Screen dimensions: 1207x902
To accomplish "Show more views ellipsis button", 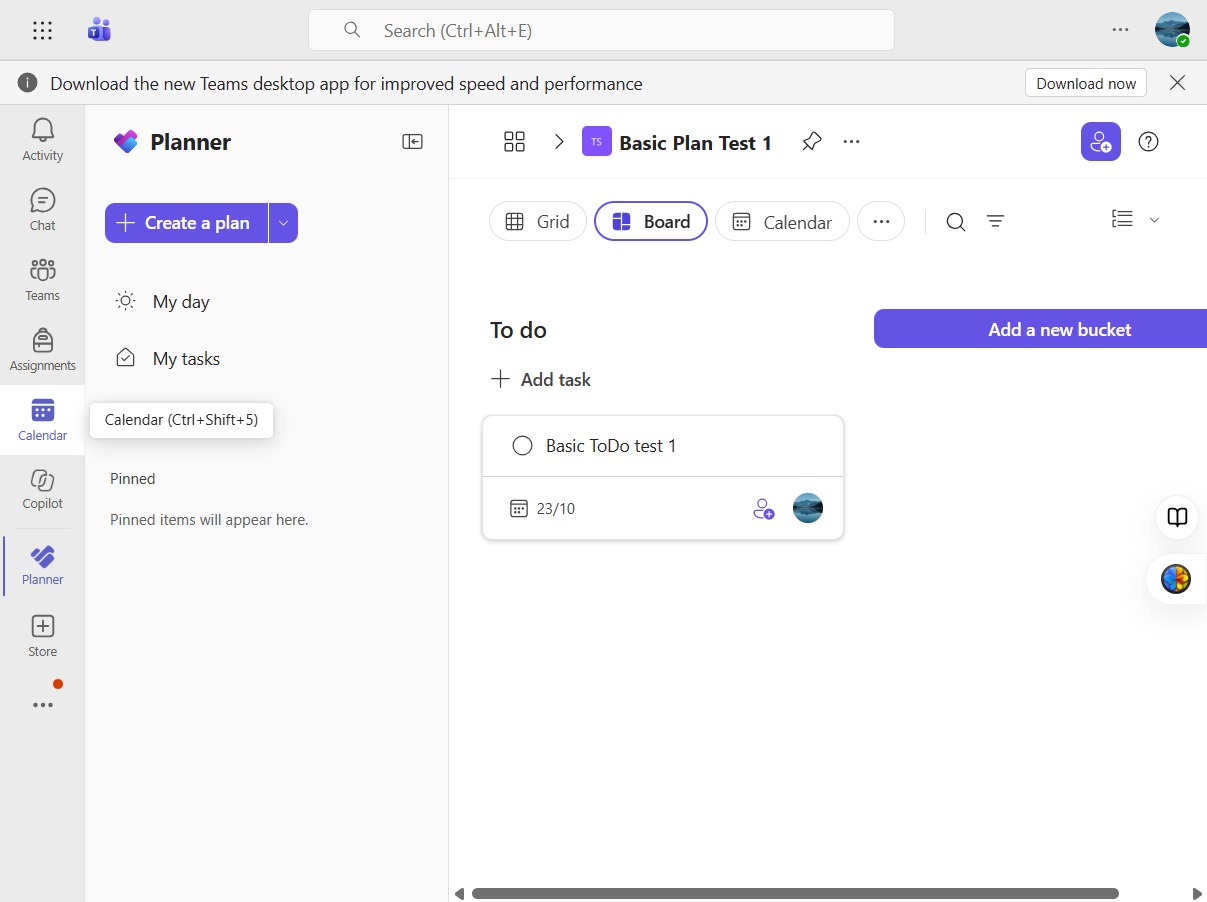I will tap(881, 222).
